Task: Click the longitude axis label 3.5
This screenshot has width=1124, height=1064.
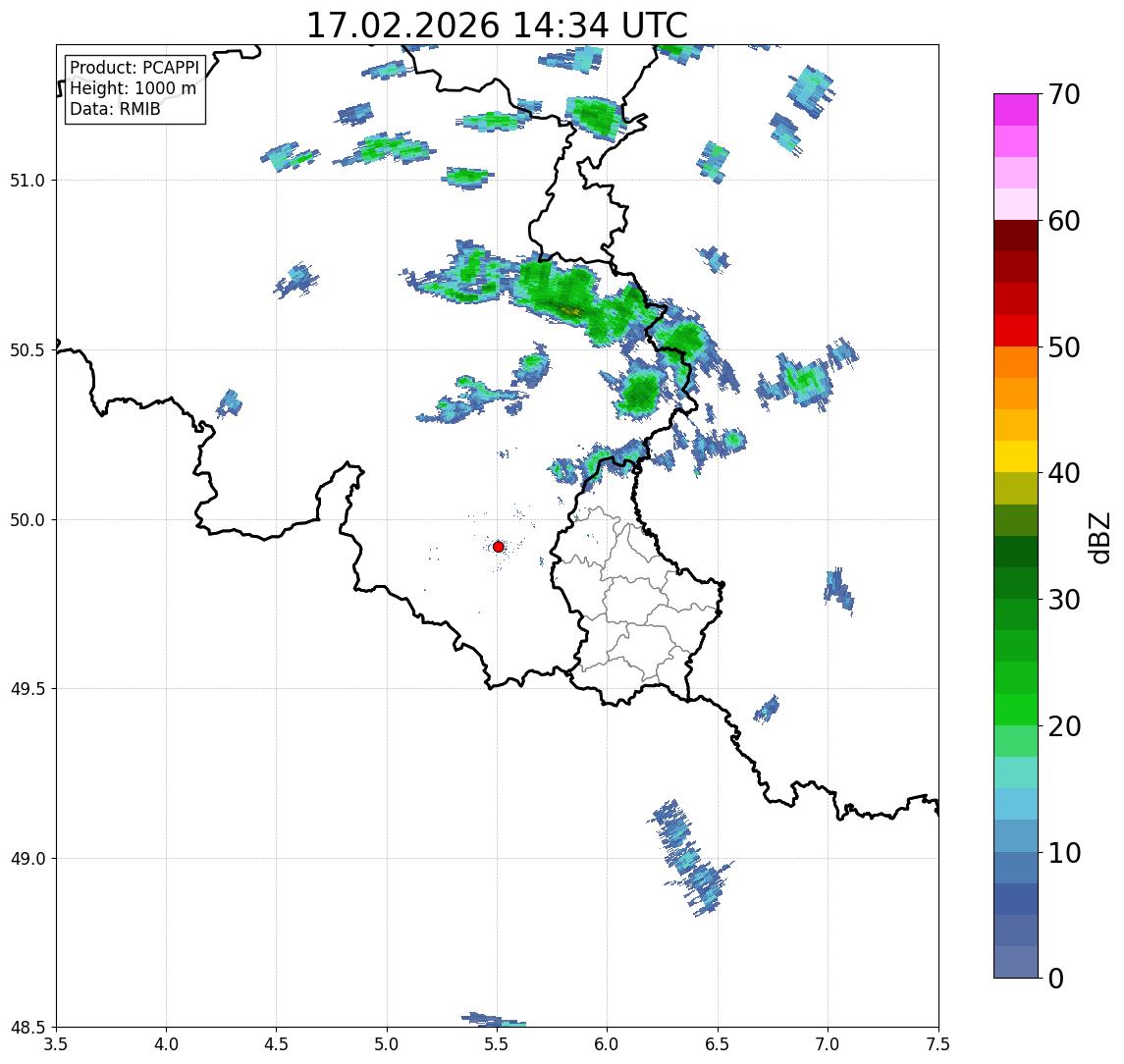Action: coord(56,1044)
